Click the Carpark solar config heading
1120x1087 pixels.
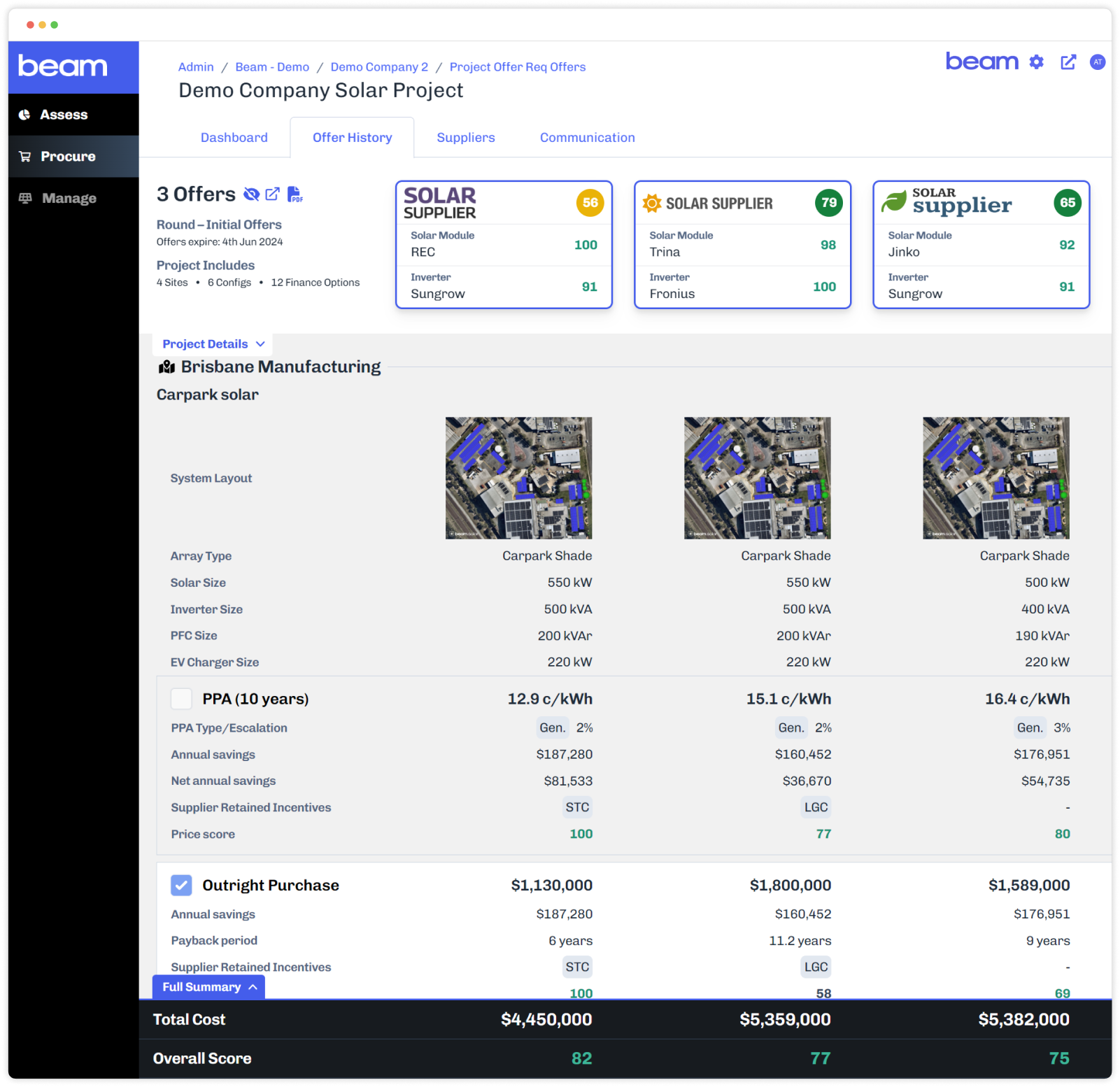pyautogui.click(x=208, y=395)
